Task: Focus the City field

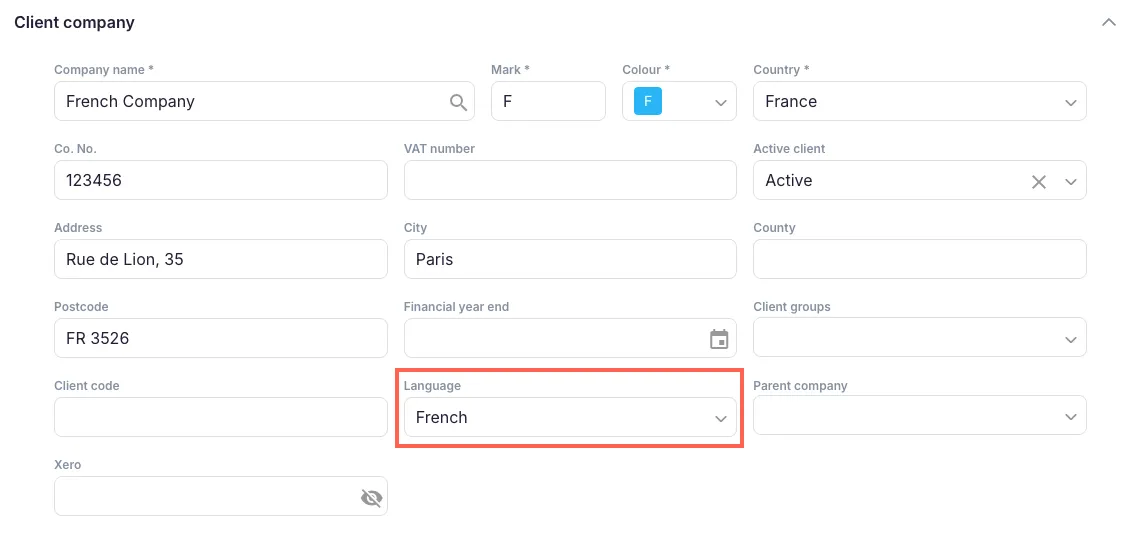Action: coord(570,259)
